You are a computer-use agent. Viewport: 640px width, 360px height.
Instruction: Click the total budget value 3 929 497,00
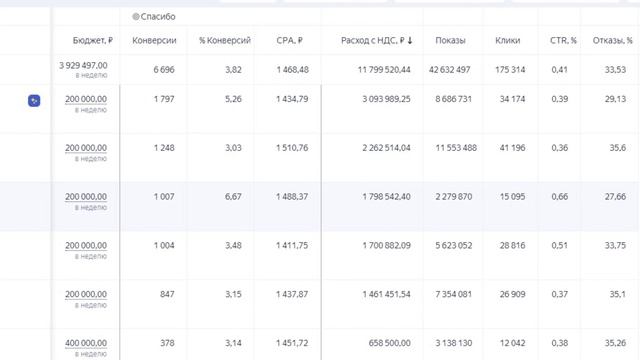[83, 65]
